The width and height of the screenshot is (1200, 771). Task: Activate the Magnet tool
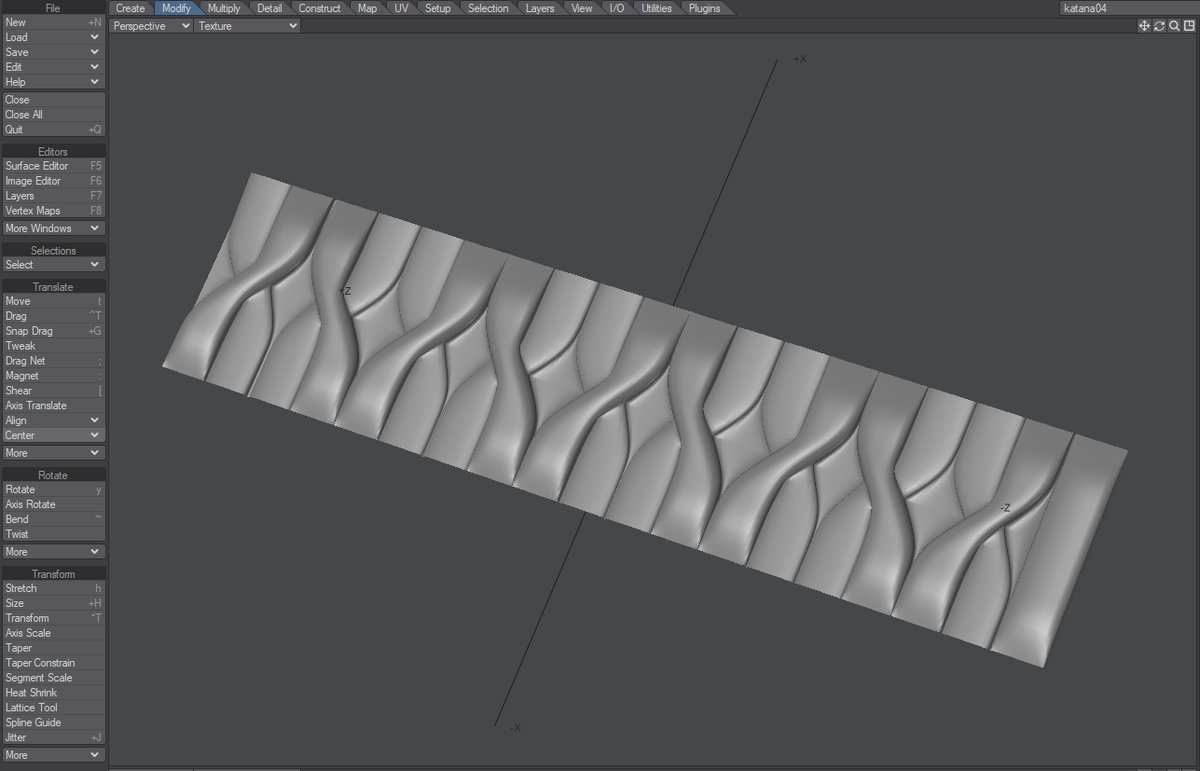[53, 376]
